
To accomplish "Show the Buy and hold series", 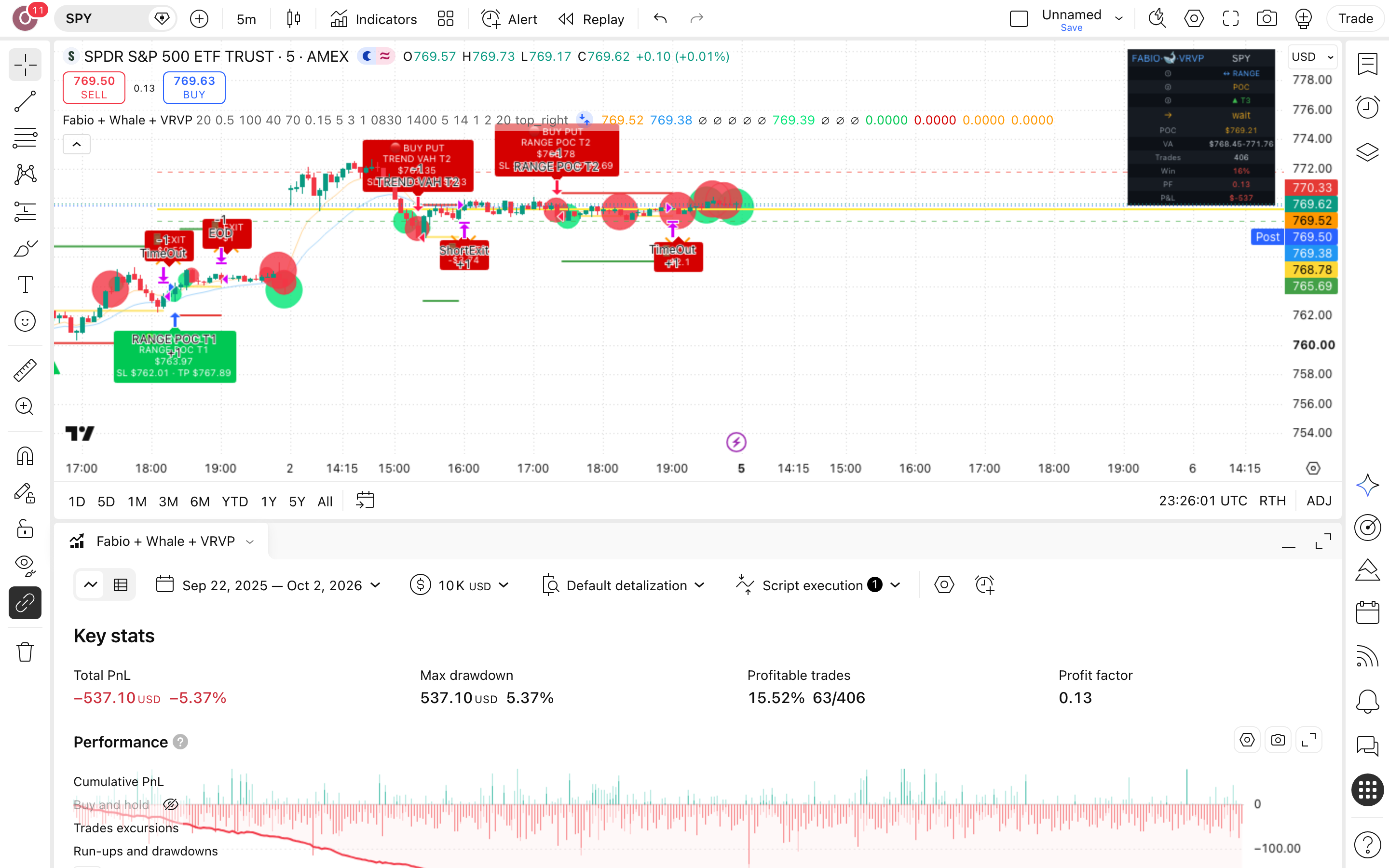I will (170, 805).
